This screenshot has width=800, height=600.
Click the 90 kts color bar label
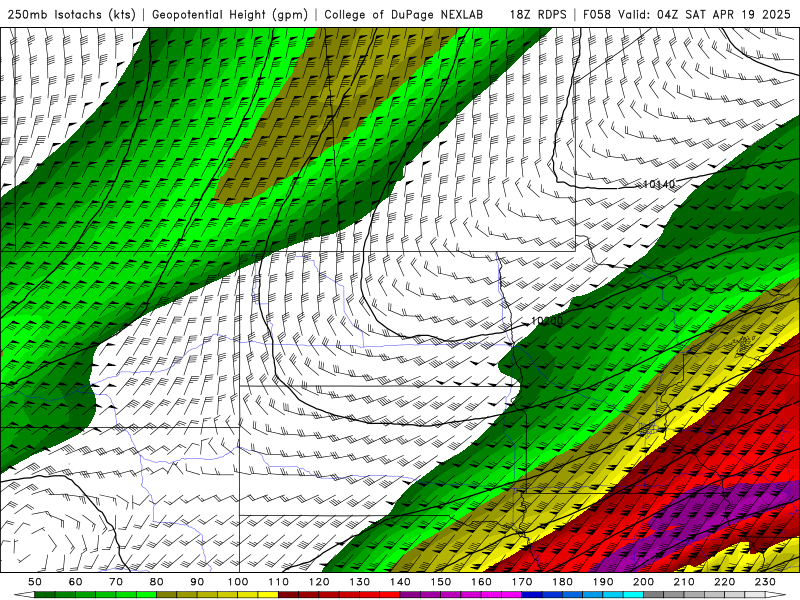click(197, 582)
